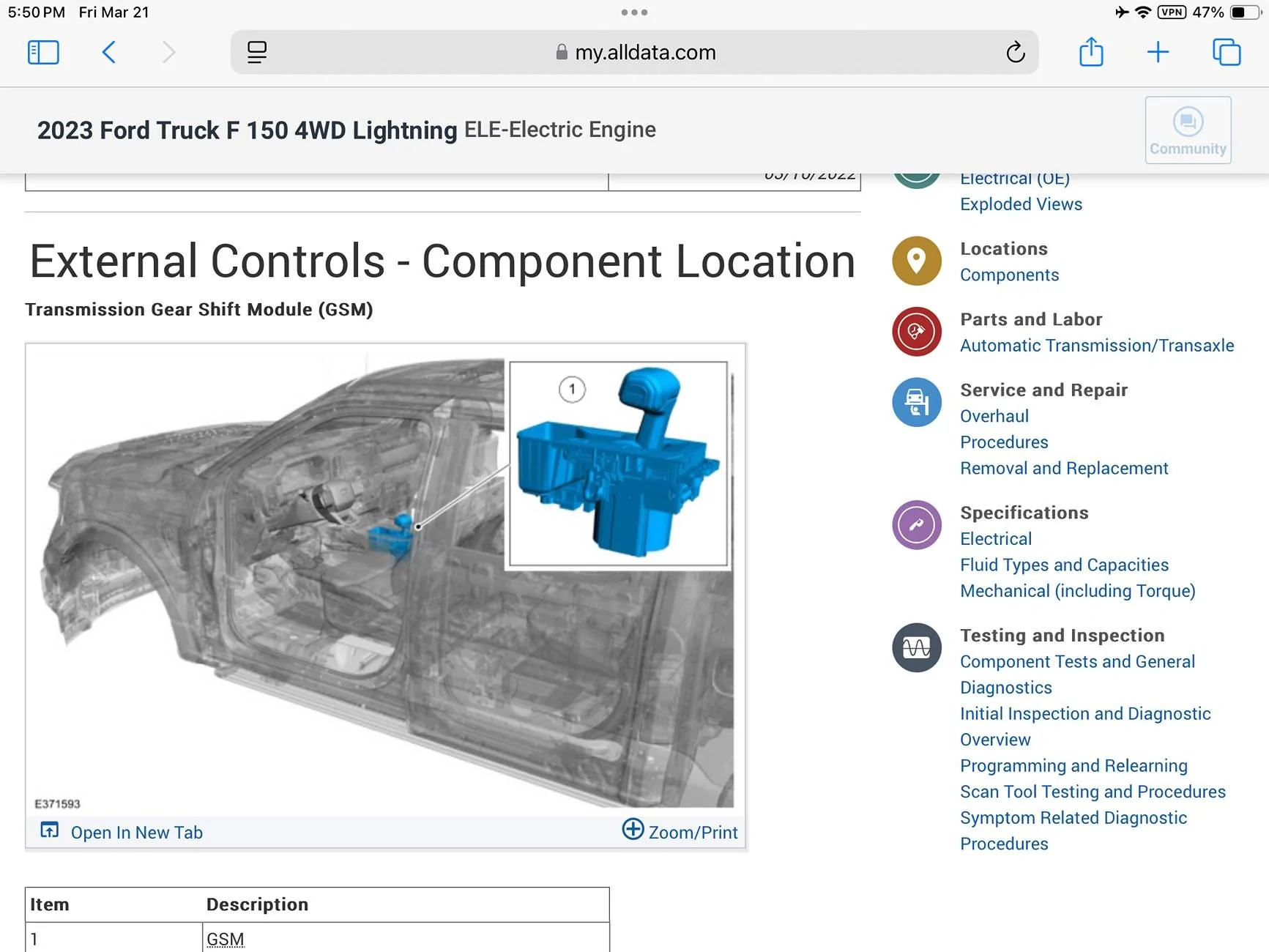The height and width of the screenshot is (952, 1269).
Task: Click the ELE-Electric Engine label
Action: [x=560, y=130]
